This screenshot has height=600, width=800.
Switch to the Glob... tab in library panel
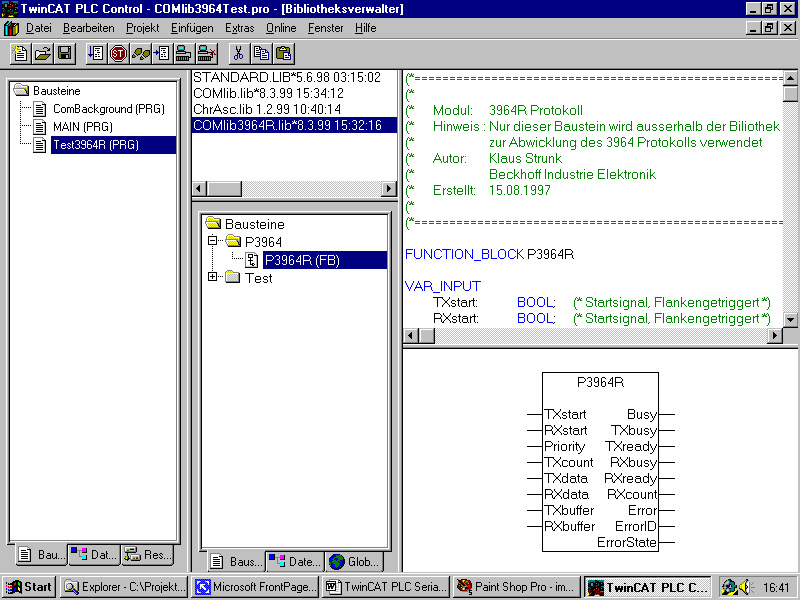(x=353, y=562)
